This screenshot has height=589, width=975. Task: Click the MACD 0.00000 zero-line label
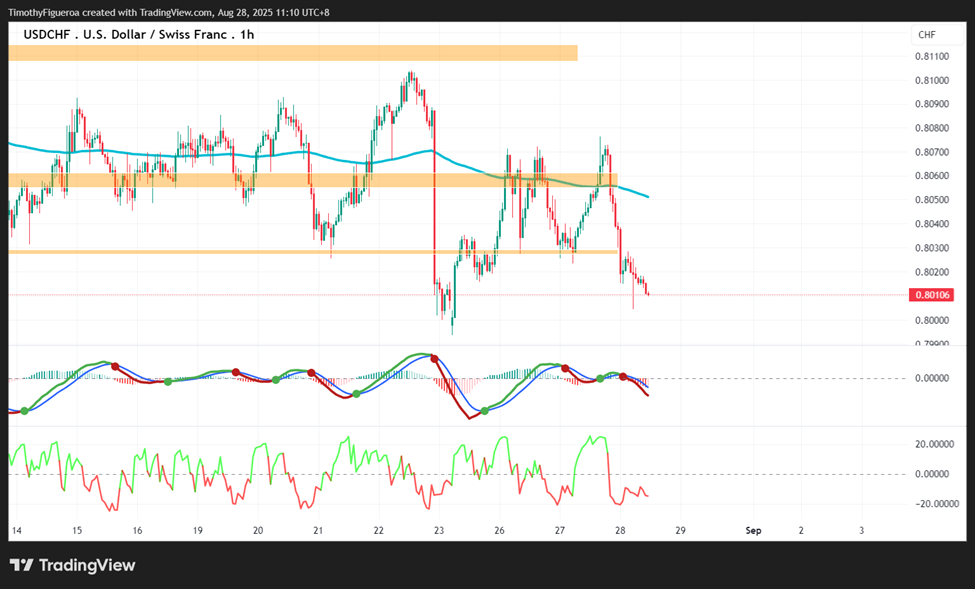pyautogui.click(x=933, y=378)
